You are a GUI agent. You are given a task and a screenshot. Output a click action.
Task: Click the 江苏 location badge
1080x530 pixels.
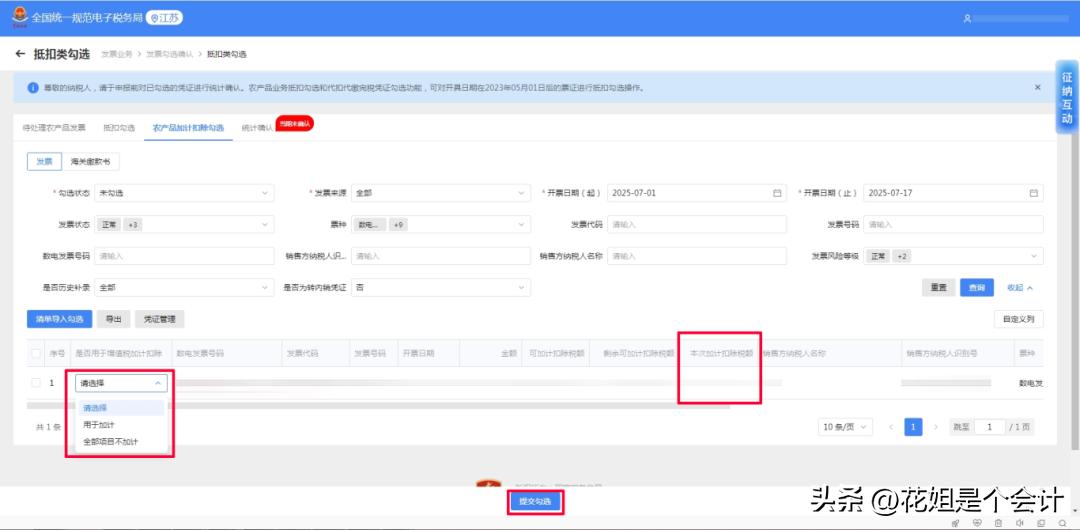tap(165, 19)
